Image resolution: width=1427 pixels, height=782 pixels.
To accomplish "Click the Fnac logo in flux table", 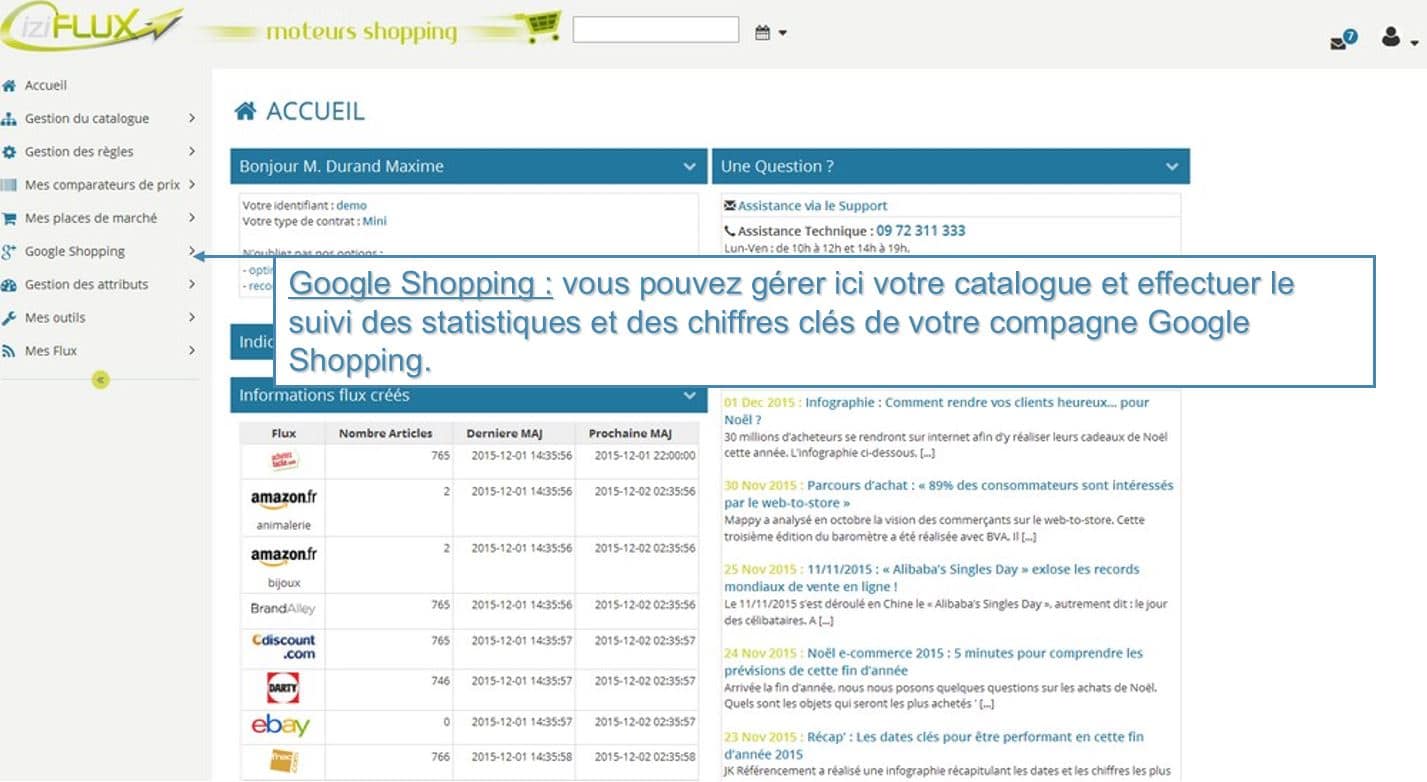I will (283, 761).
